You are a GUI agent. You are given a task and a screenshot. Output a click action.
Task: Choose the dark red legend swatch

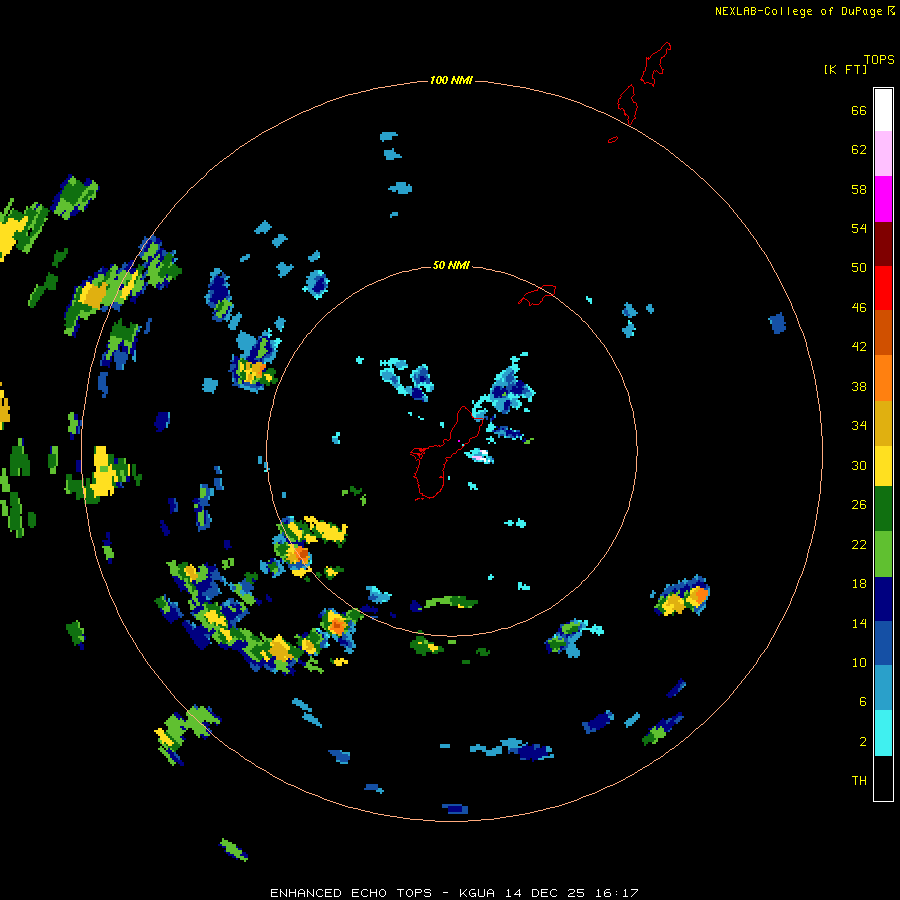tap(883, 243)
